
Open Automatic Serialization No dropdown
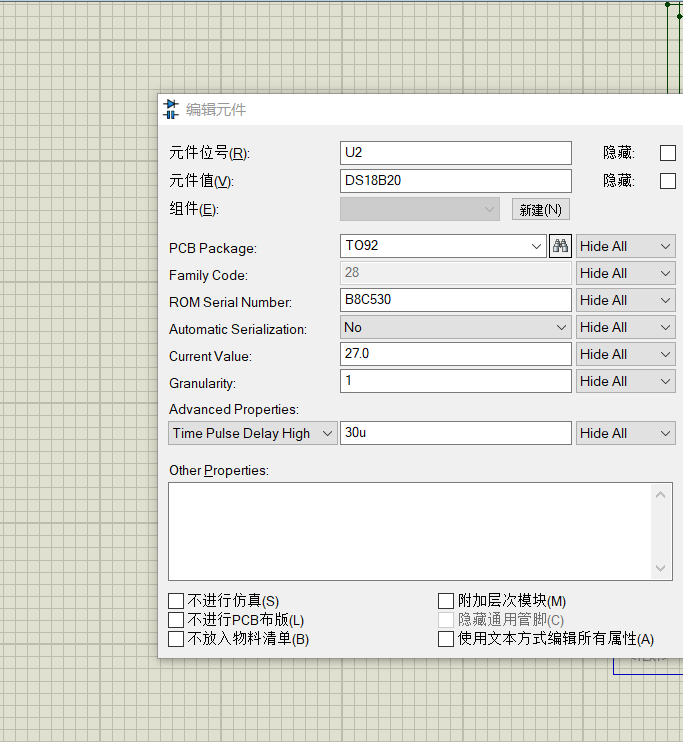click(x=455, y=327)
